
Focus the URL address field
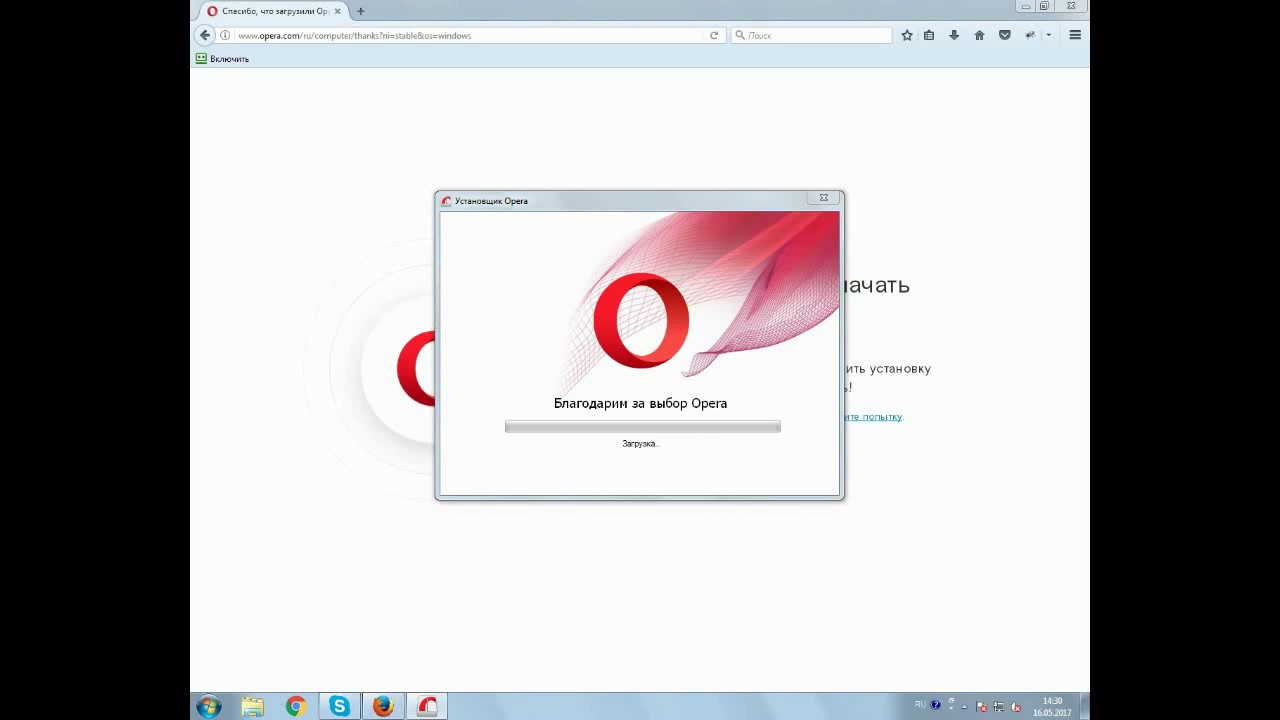tap(470, 35)
